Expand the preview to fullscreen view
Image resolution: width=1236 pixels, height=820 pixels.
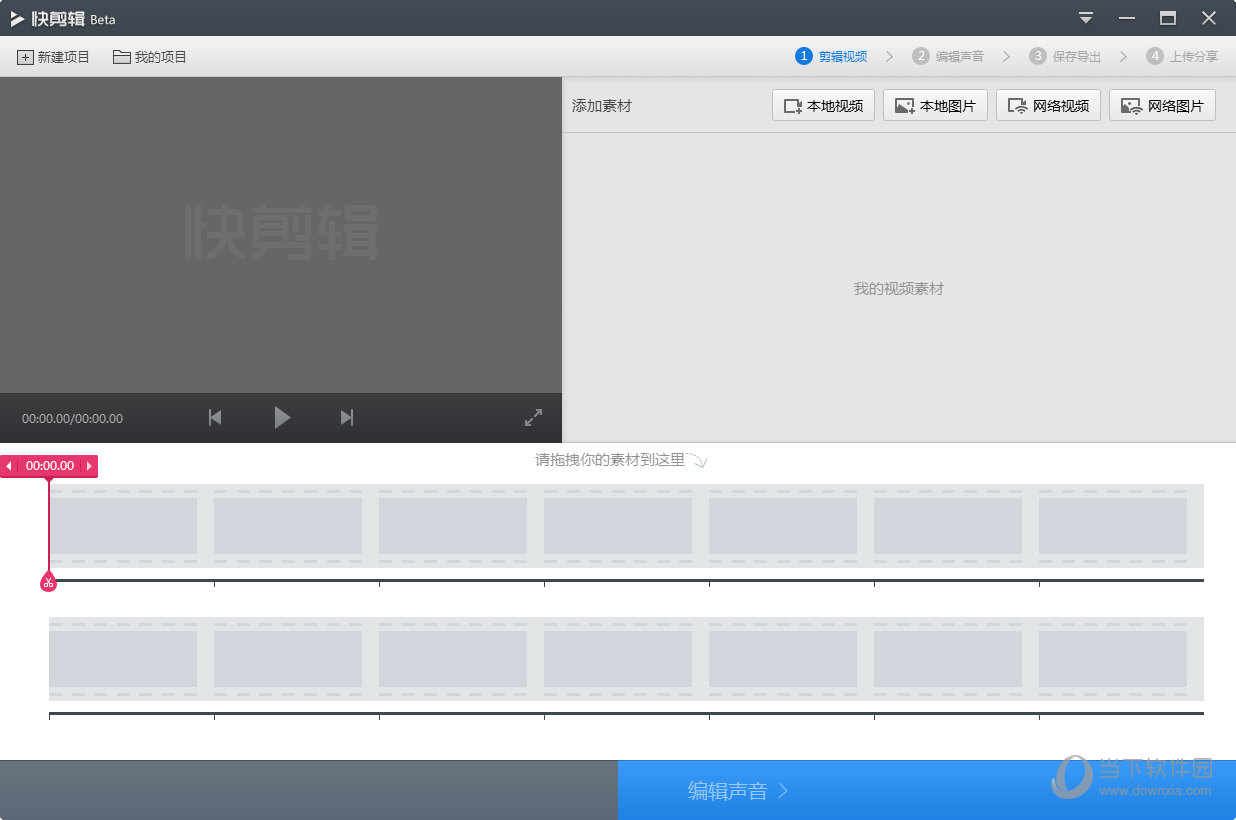(x=533, y=417)
